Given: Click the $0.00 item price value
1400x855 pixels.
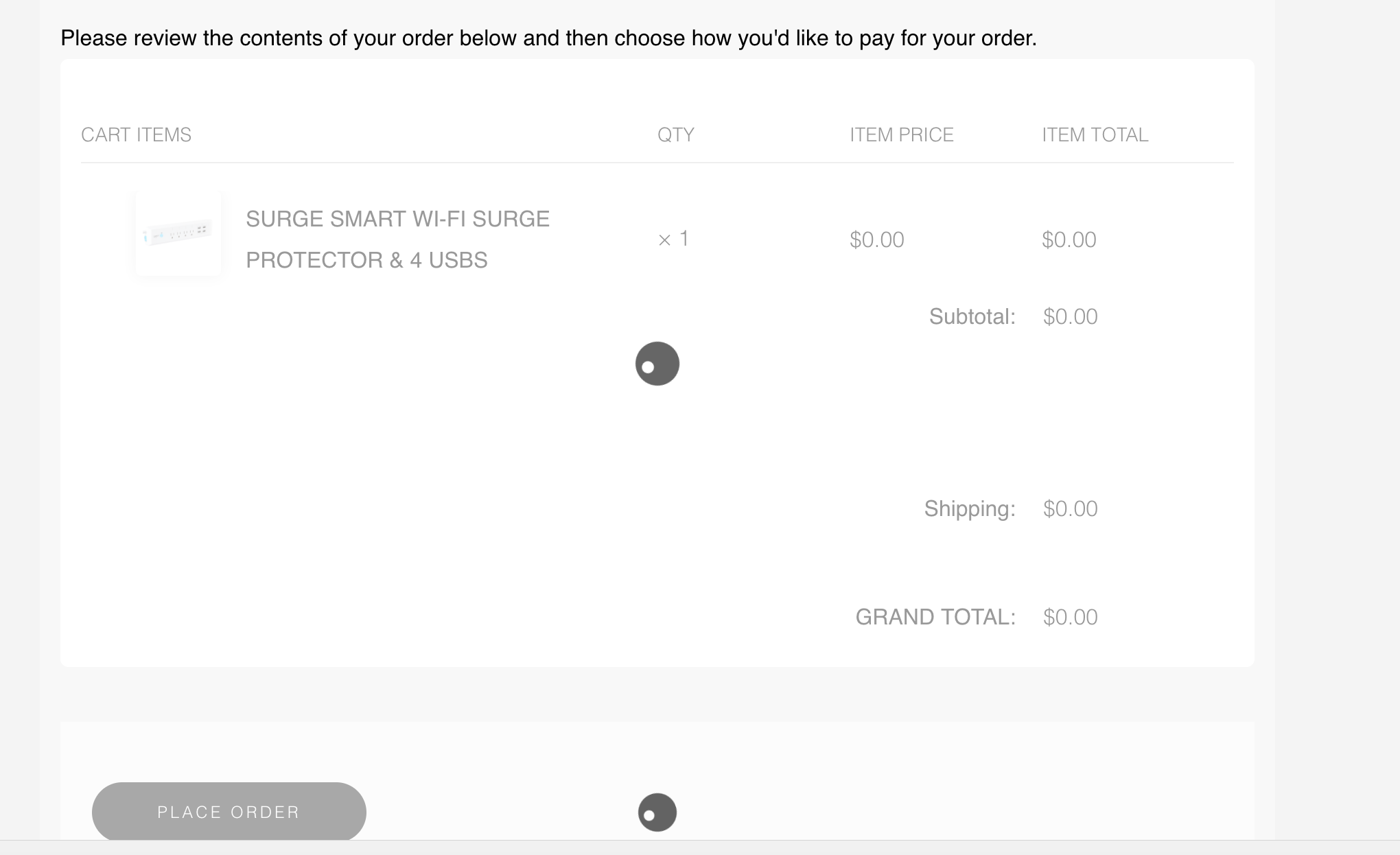Looking at the screenshot, I should (x=876, y=239).
